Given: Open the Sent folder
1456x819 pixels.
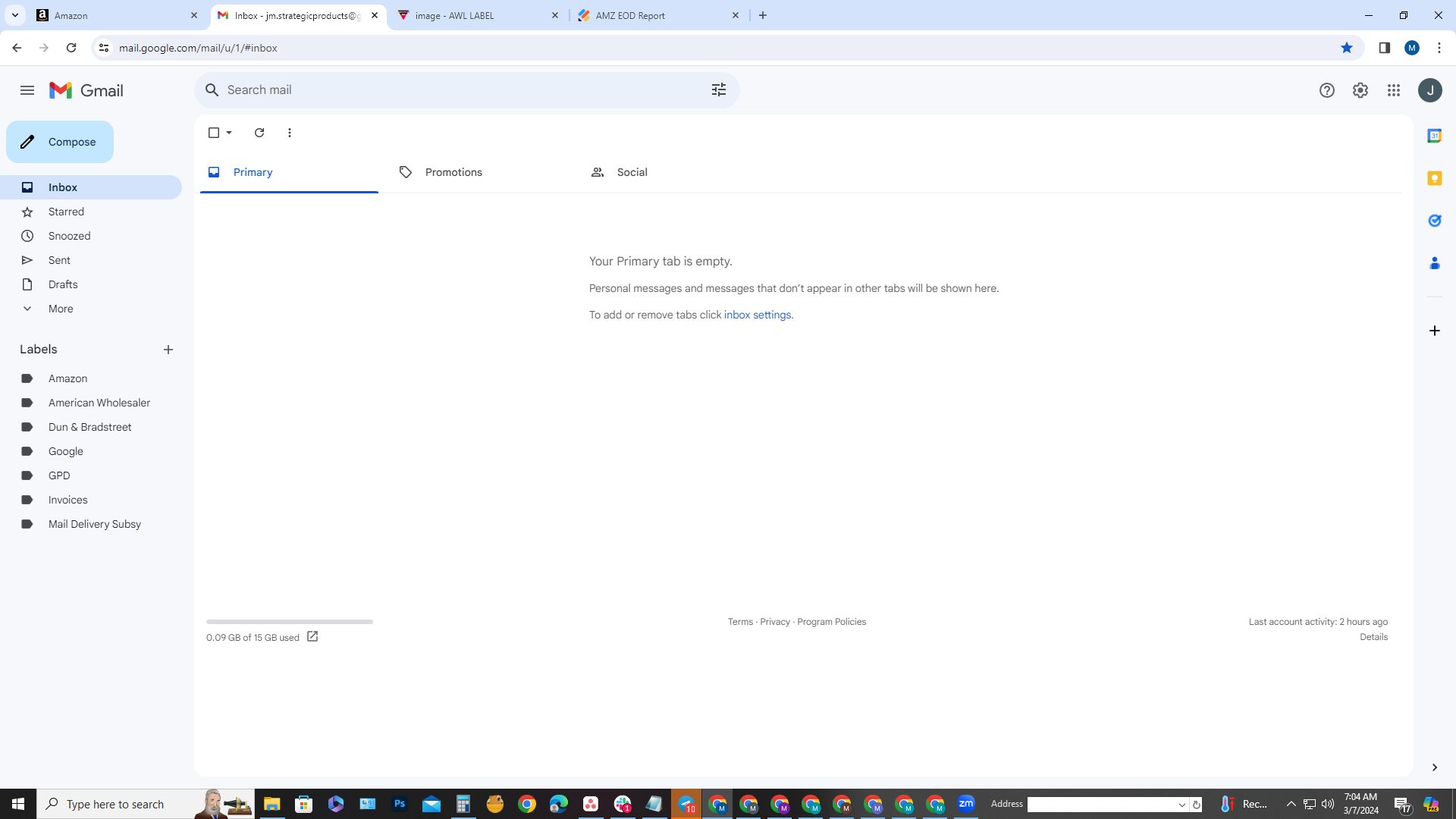Looking at the screenshot, I should pyautogui.click(x=91, y=260).
